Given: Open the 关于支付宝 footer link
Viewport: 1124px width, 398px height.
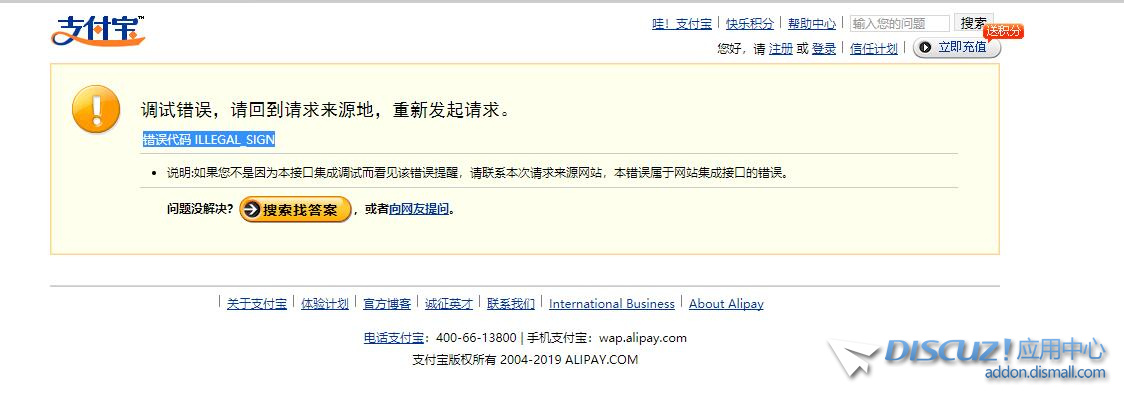Looking at the screenshot, I should point(257,304).
